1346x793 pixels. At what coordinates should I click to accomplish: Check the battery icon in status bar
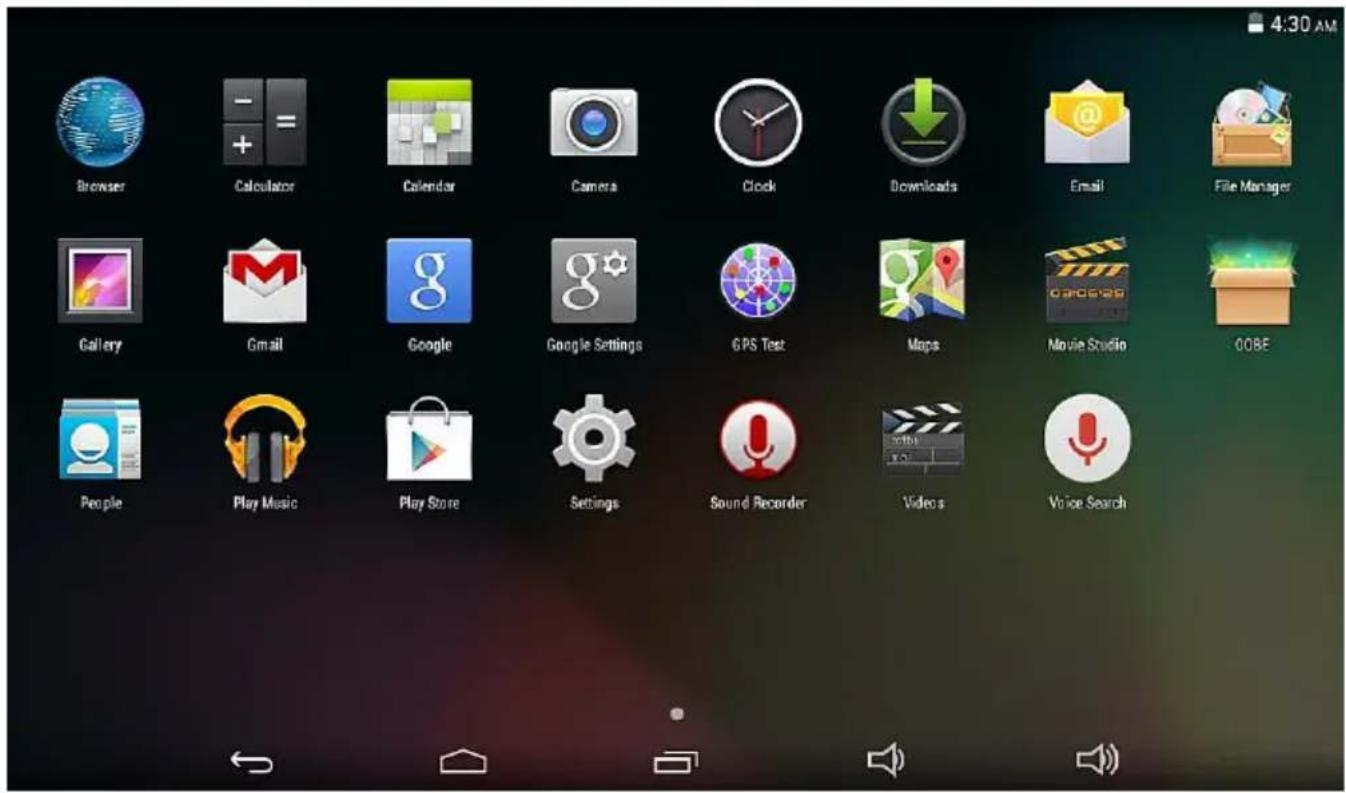(1257, 26)
